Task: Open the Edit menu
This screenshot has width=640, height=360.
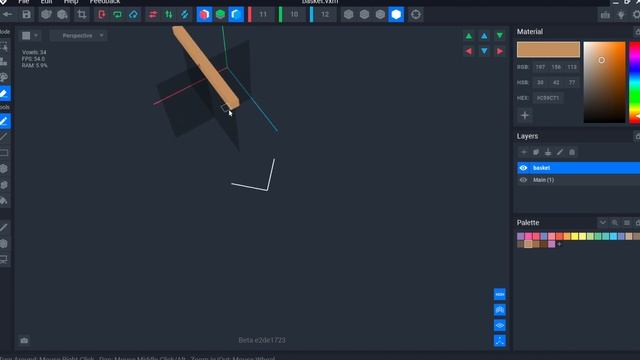Action: pyautogui.click(x=46, y=2)
